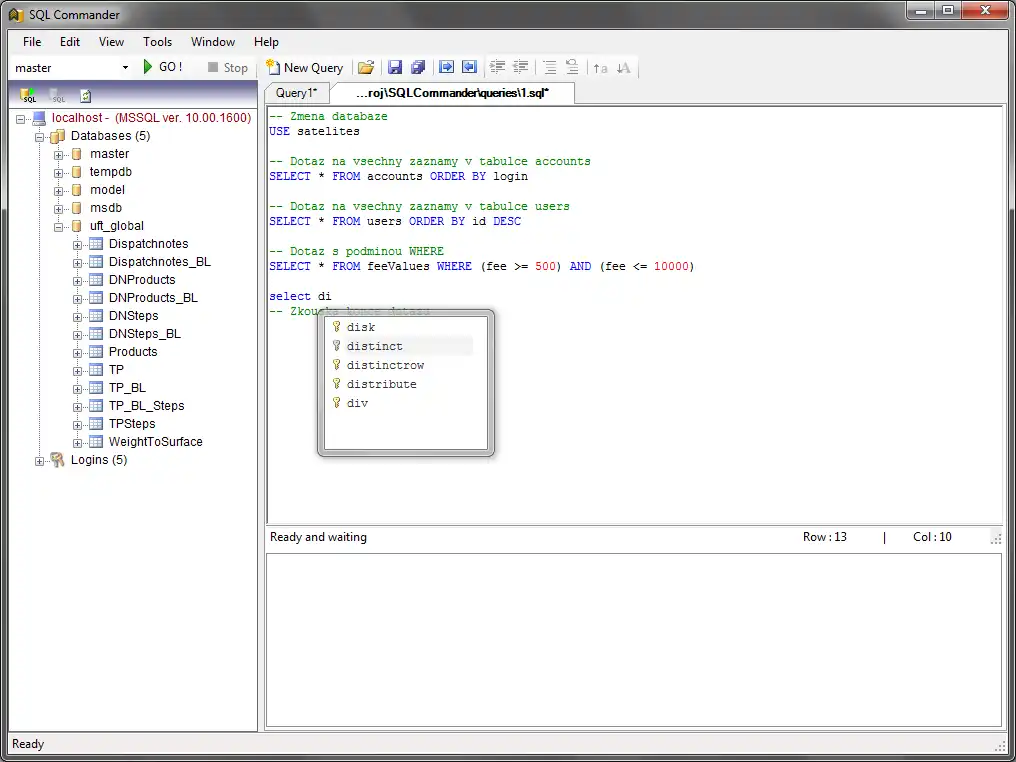Open the Tools menu
The height and width of the screenshot is (762, 1016).
tap(157, 42)
